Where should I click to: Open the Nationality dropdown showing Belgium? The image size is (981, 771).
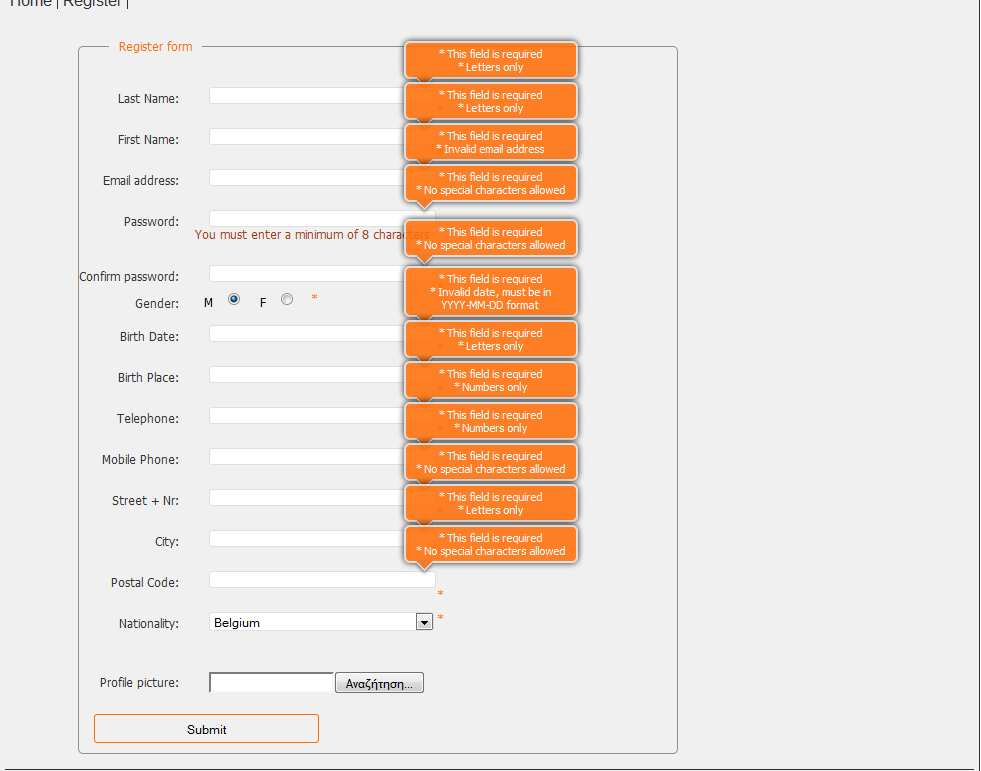[321, 621]
